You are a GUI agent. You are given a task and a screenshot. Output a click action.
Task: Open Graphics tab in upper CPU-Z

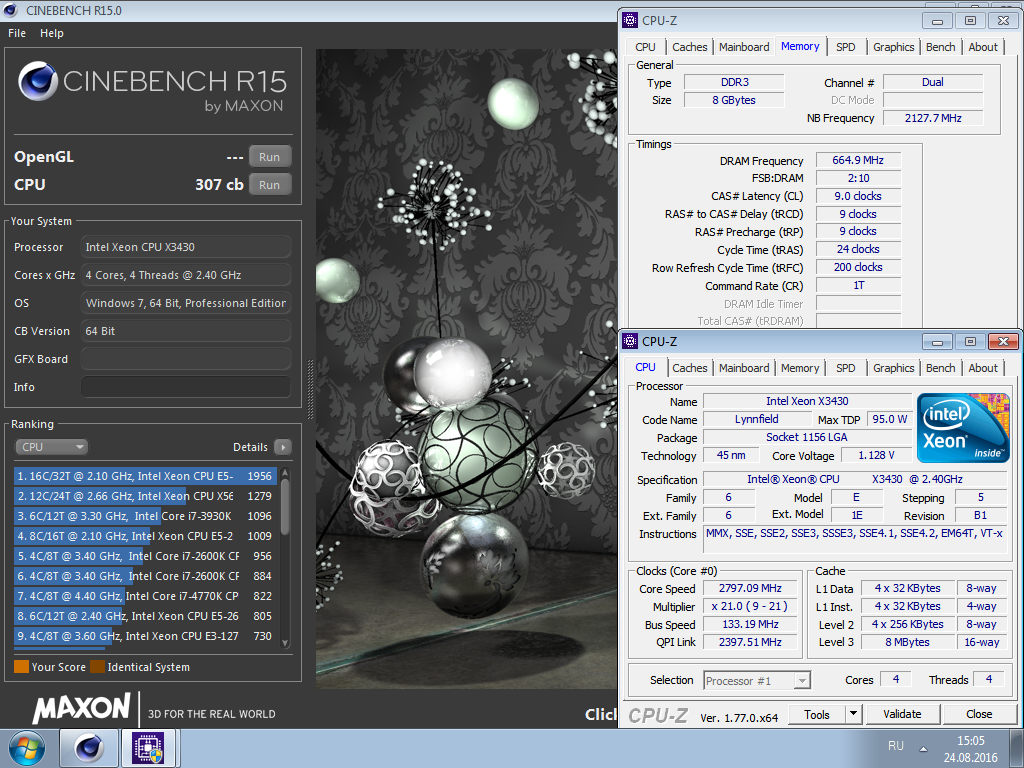tap(893, 47)
